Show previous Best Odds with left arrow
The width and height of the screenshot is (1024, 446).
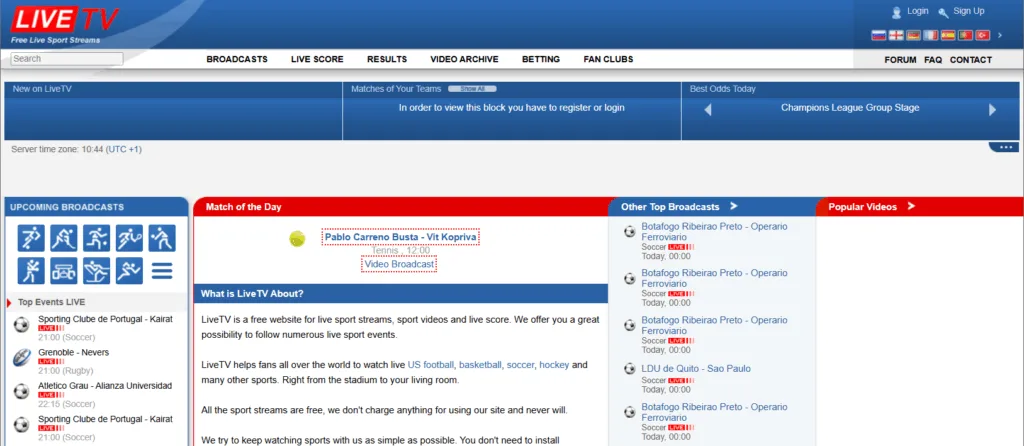[708, 110]
